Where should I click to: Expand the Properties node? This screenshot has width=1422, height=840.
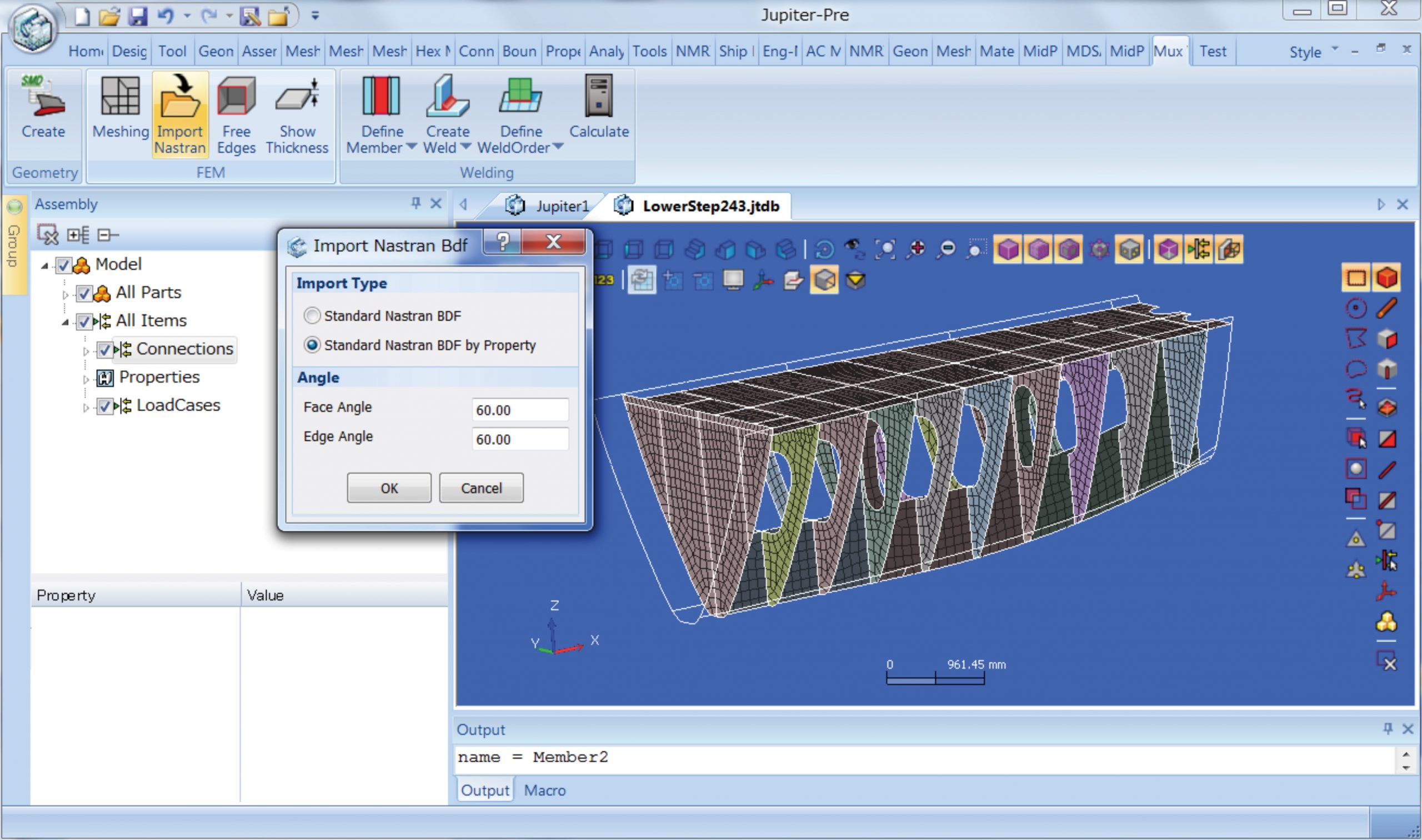point(86,379)
